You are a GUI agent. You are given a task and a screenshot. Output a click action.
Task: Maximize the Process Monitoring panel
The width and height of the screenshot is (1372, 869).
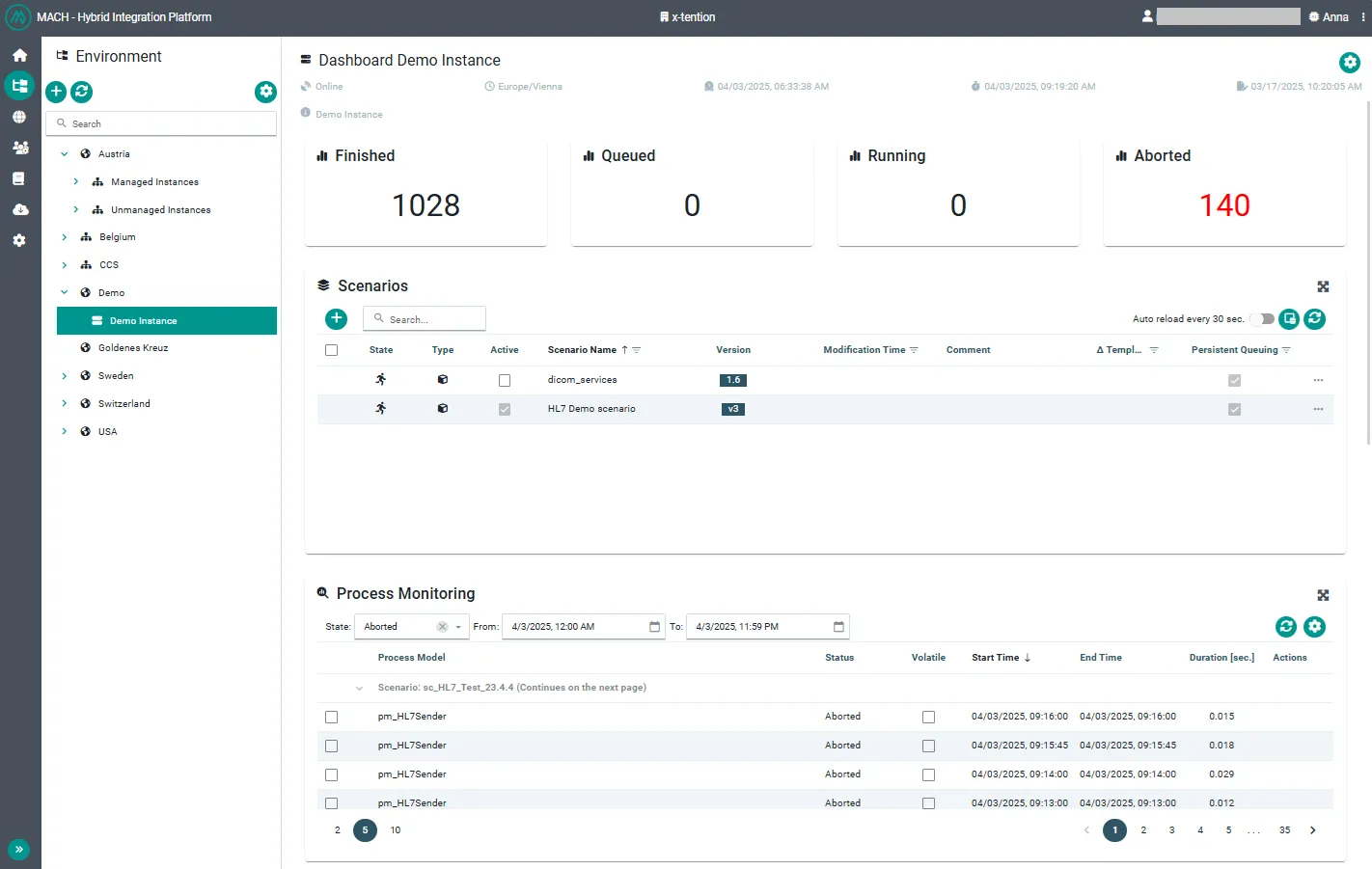[1323, 595]
